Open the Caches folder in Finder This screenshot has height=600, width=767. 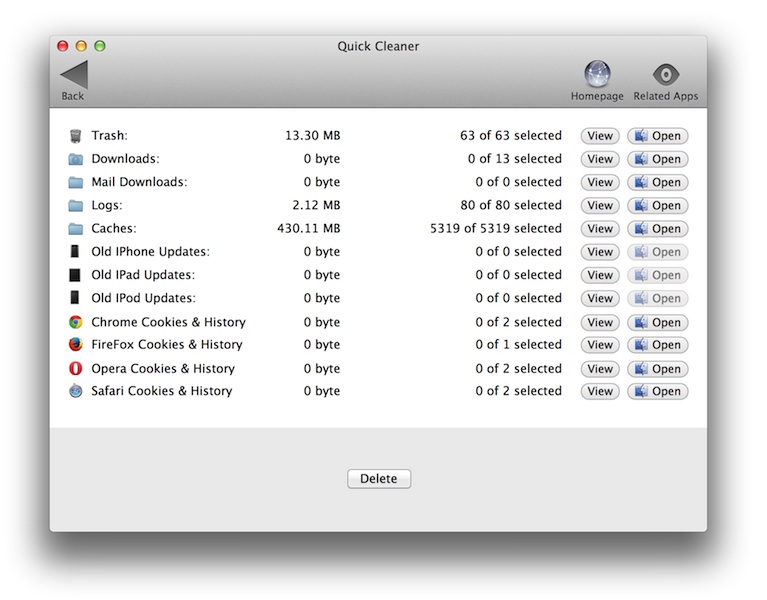pyautogui.click(x=658, y=229)
